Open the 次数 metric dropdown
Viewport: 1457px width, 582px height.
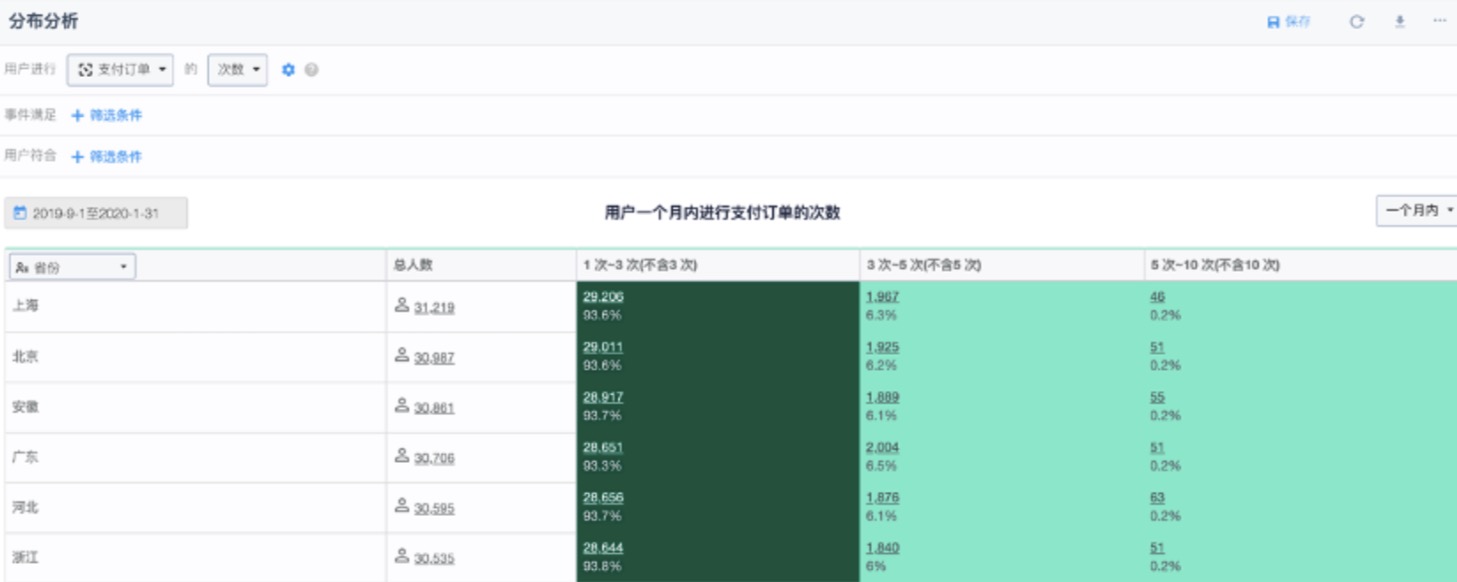pyautogui.click(x=238, y=70)
